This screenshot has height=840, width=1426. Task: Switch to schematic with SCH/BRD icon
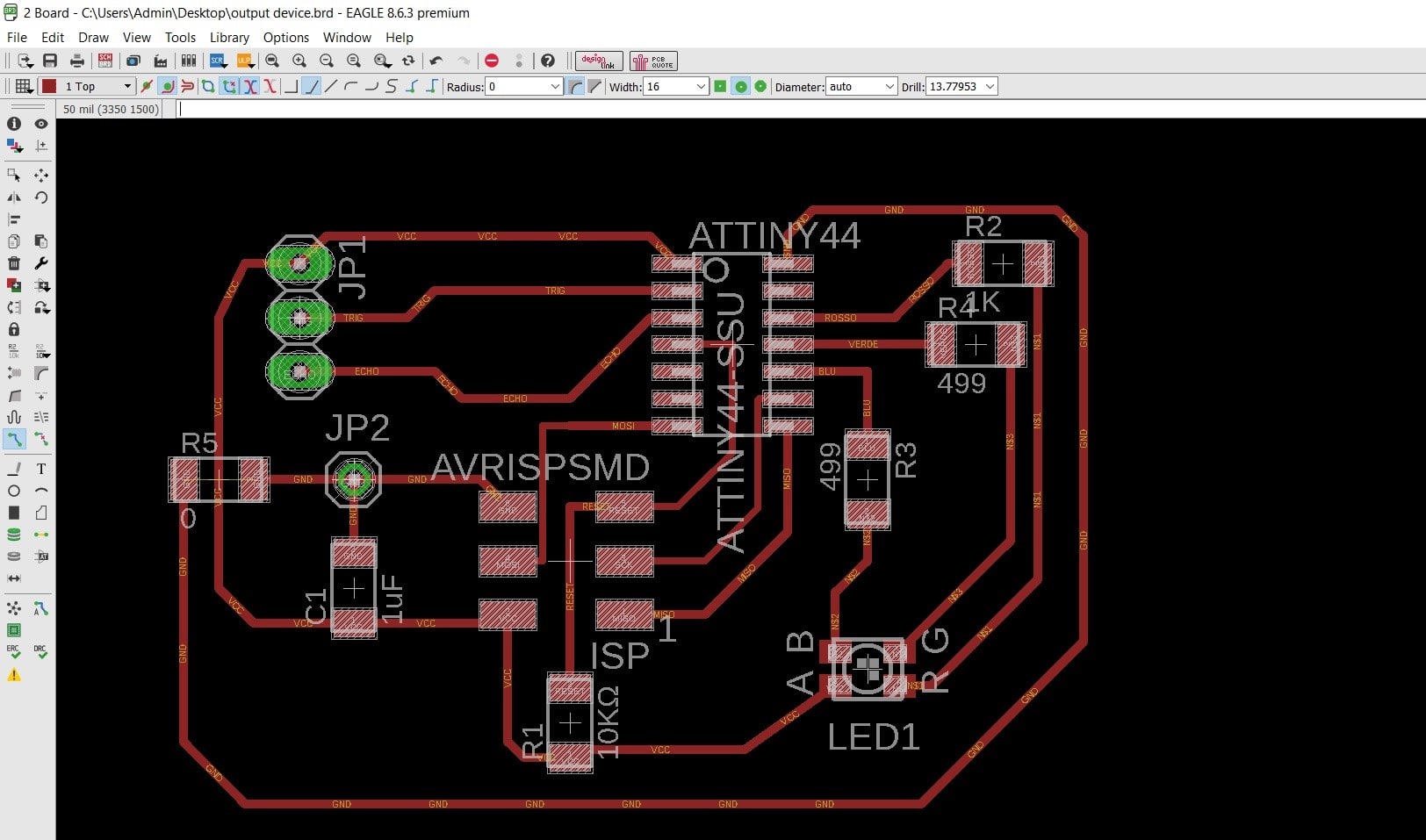click(105, 61)
